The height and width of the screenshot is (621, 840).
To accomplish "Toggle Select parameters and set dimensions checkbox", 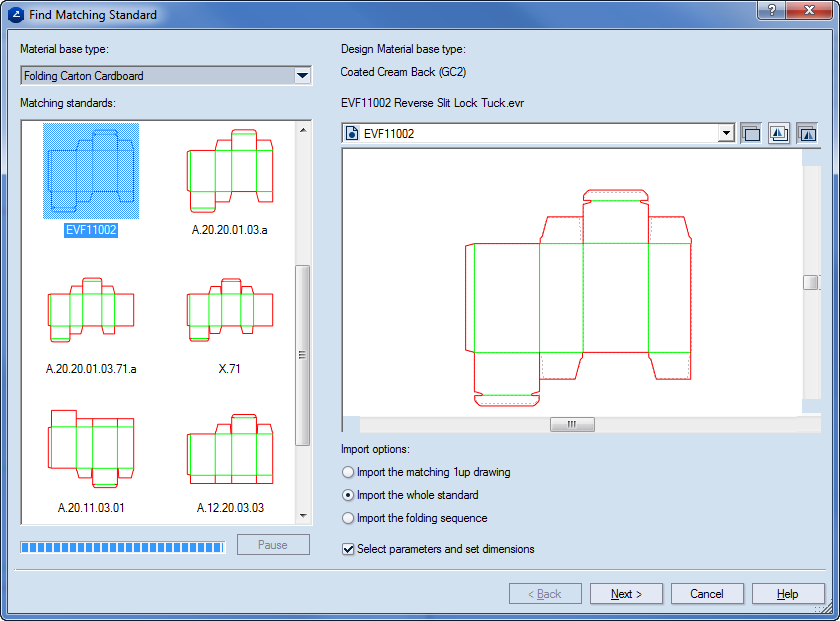I will [x=348, y=549].
